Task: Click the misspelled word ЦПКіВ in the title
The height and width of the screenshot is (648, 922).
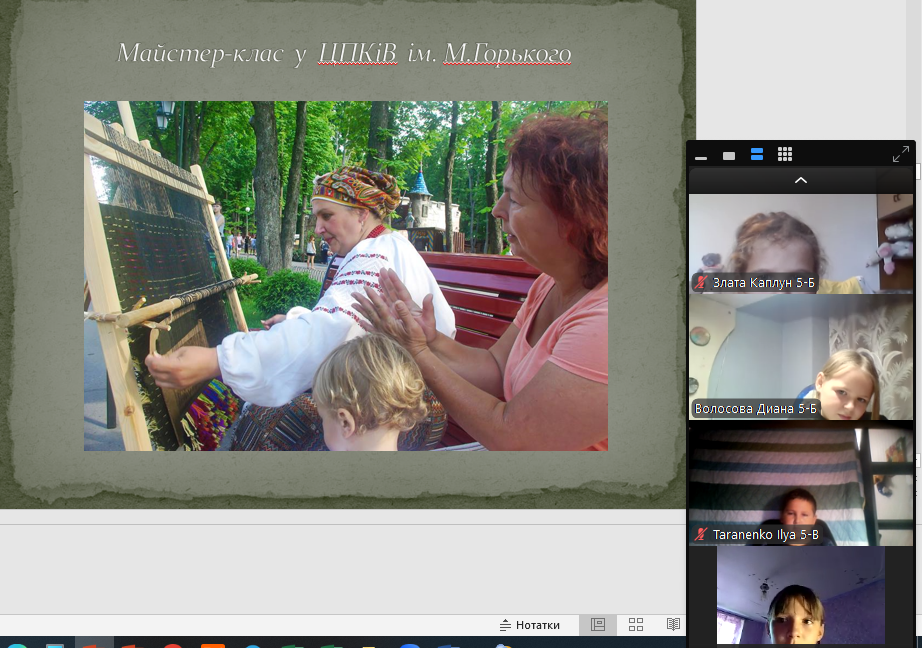Action: tap(358, 54)
